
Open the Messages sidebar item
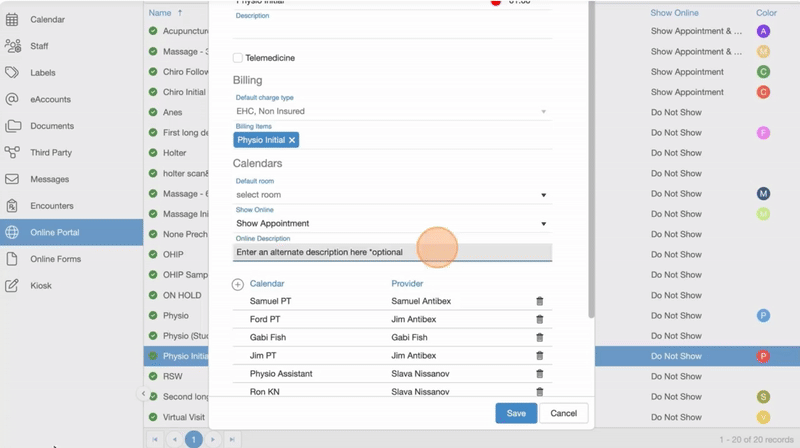49,179
